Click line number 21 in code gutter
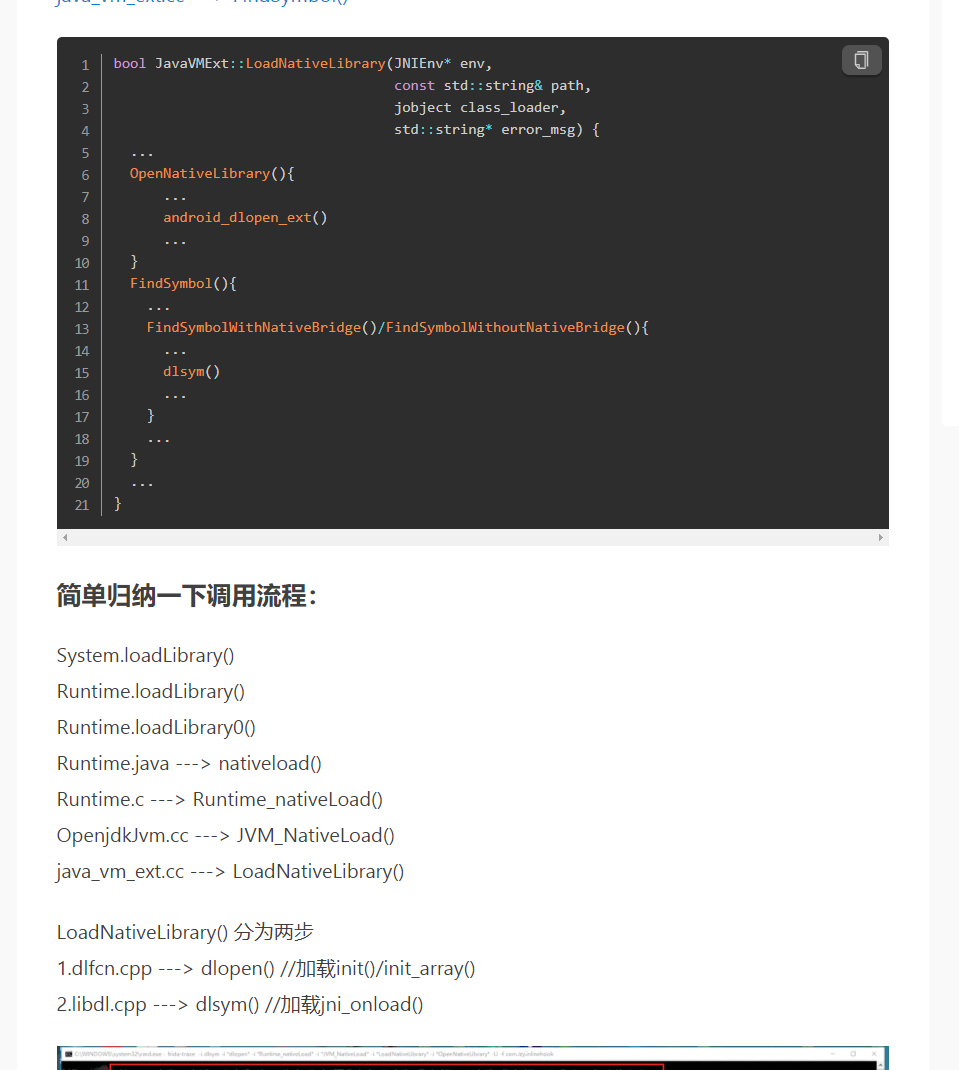Viewport: 959px width, 1070px height. pos(81,504)
